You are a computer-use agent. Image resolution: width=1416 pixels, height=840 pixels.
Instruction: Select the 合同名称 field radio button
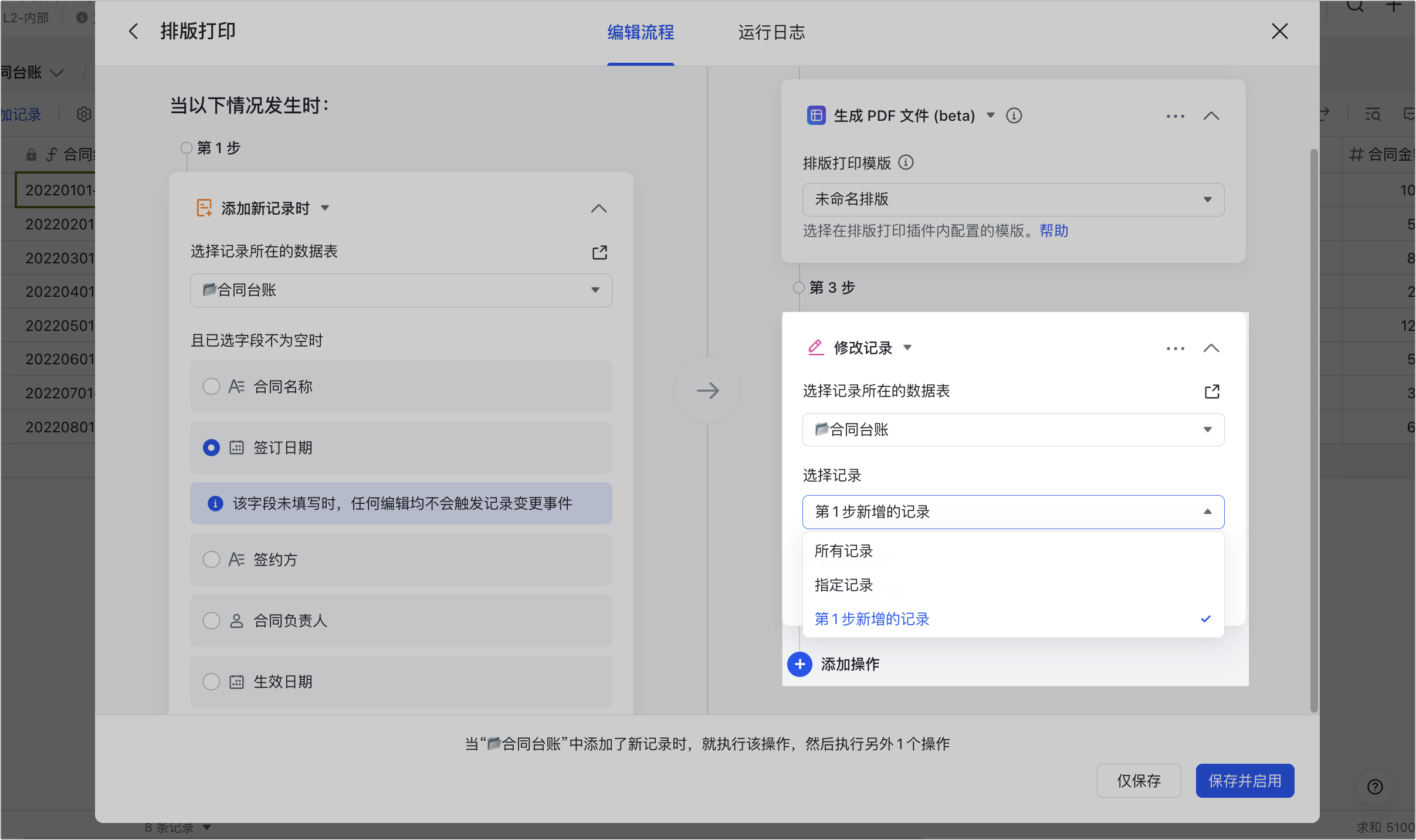click(211, 387)
